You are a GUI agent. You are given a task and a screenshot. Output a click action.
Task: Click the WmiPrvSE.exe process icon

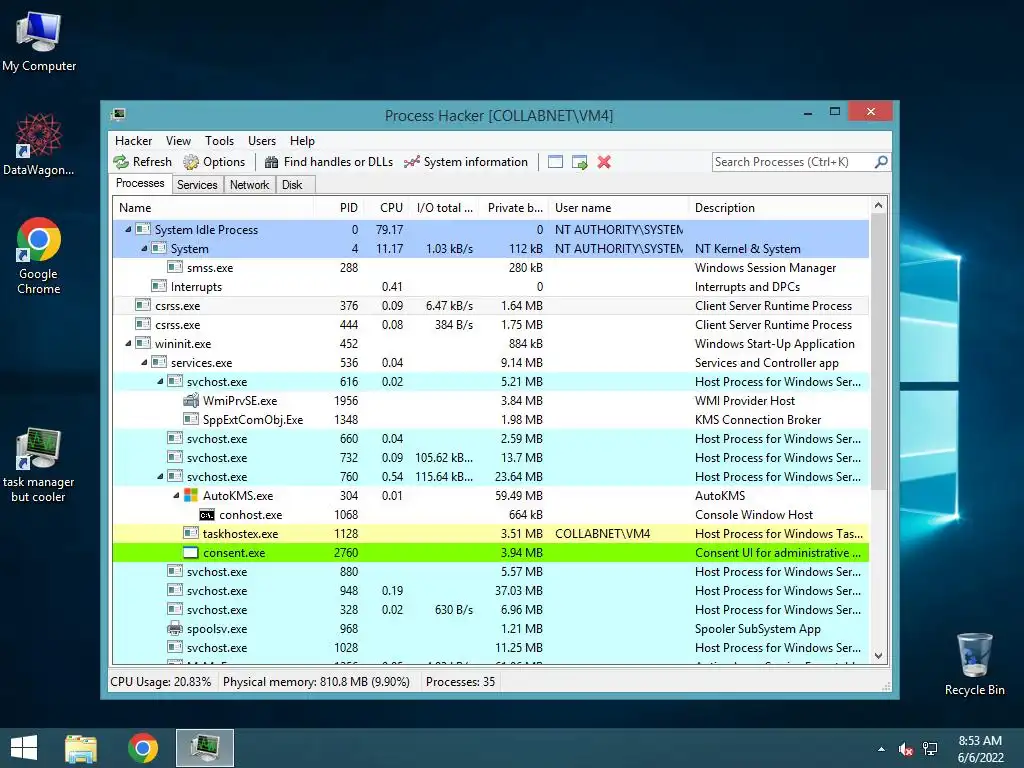click(191, 400)
